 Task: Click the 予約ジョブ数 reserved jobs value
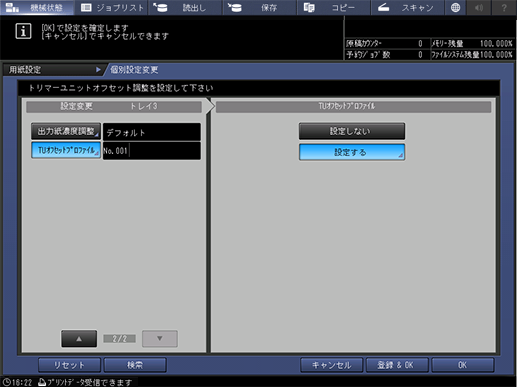click(x=420, y=55)
